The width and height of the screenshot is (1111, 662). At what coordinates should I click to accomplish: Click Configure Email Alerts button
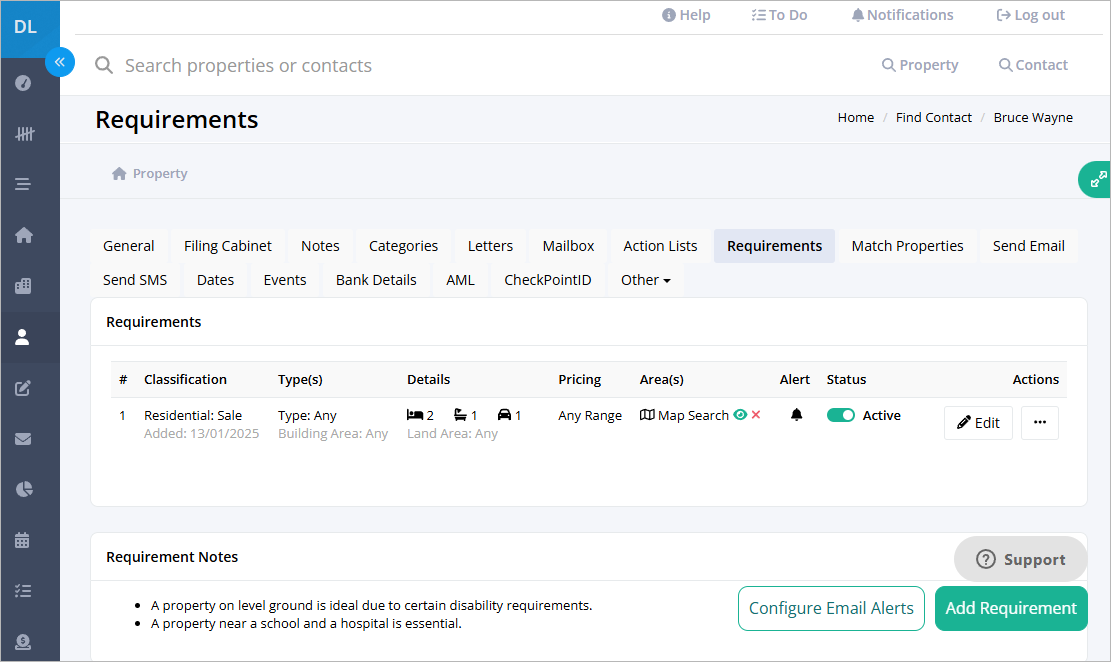click(831, 608)
